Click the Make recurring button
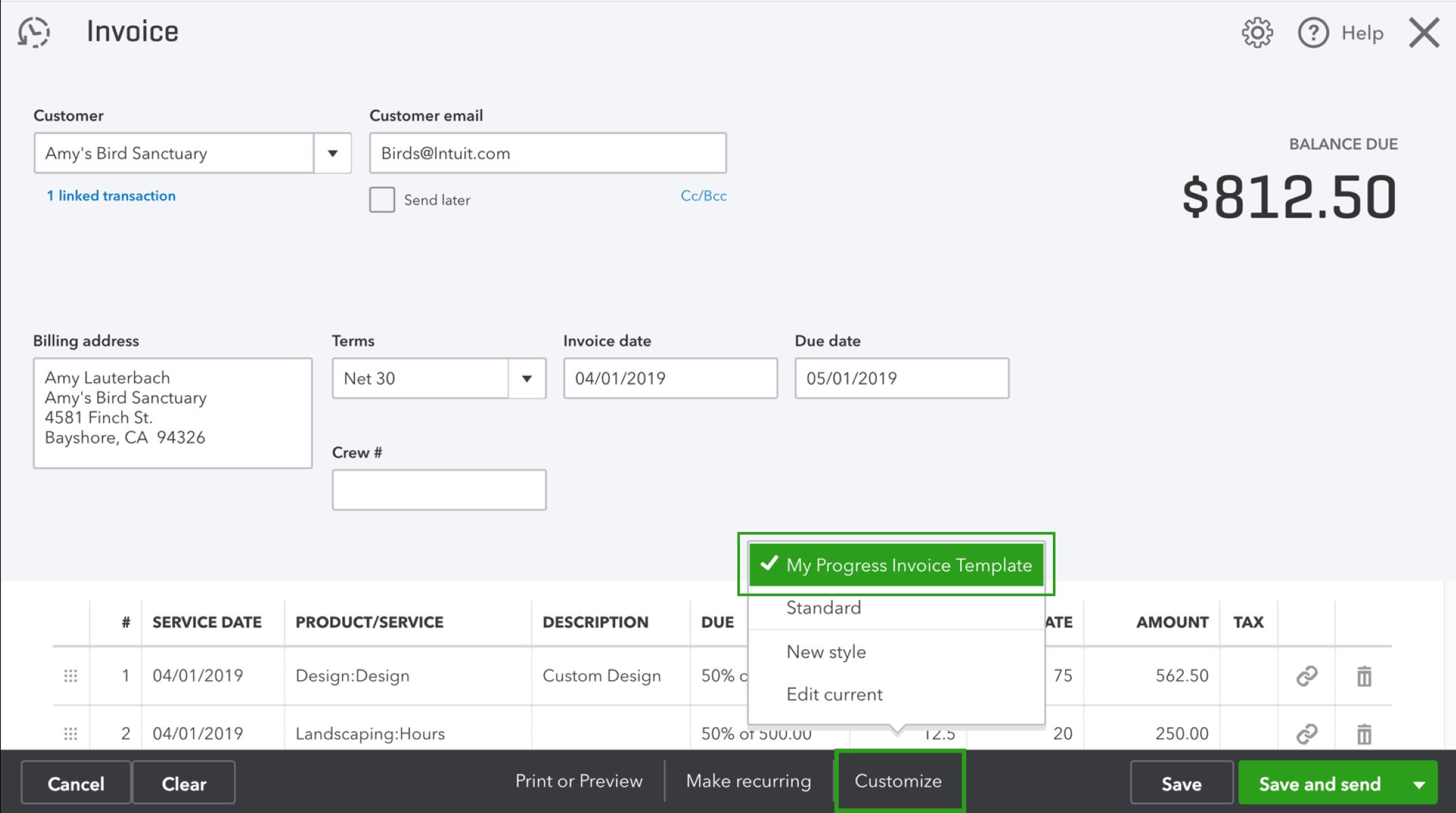The image size is (1456, 813). (748, 780)
